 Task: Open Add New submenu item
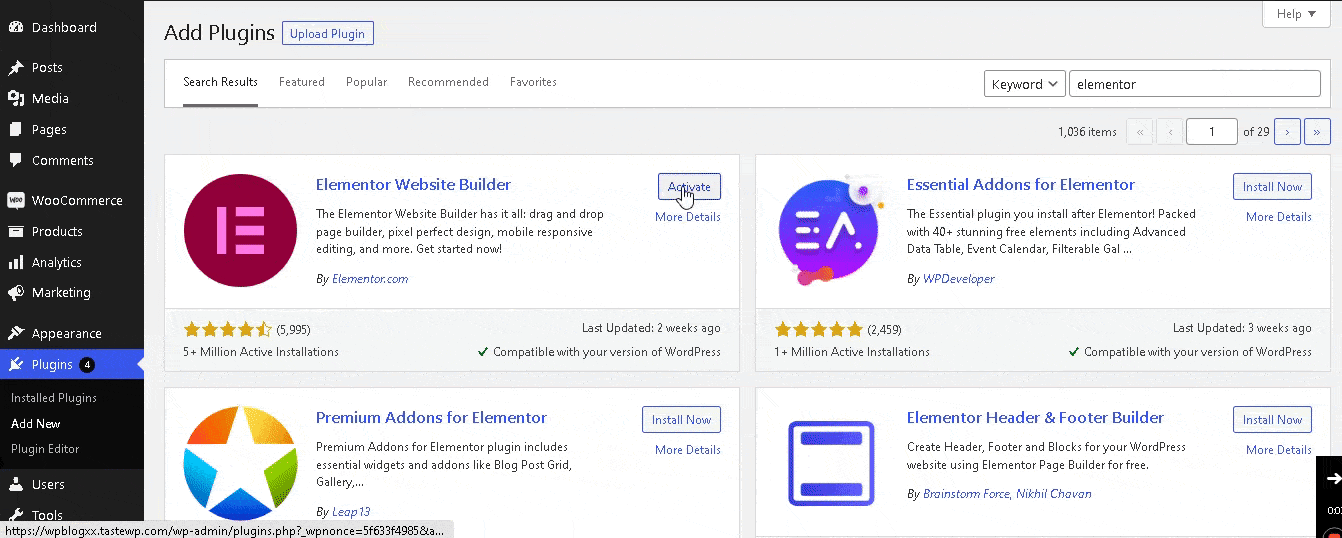[x=36, y=424]
